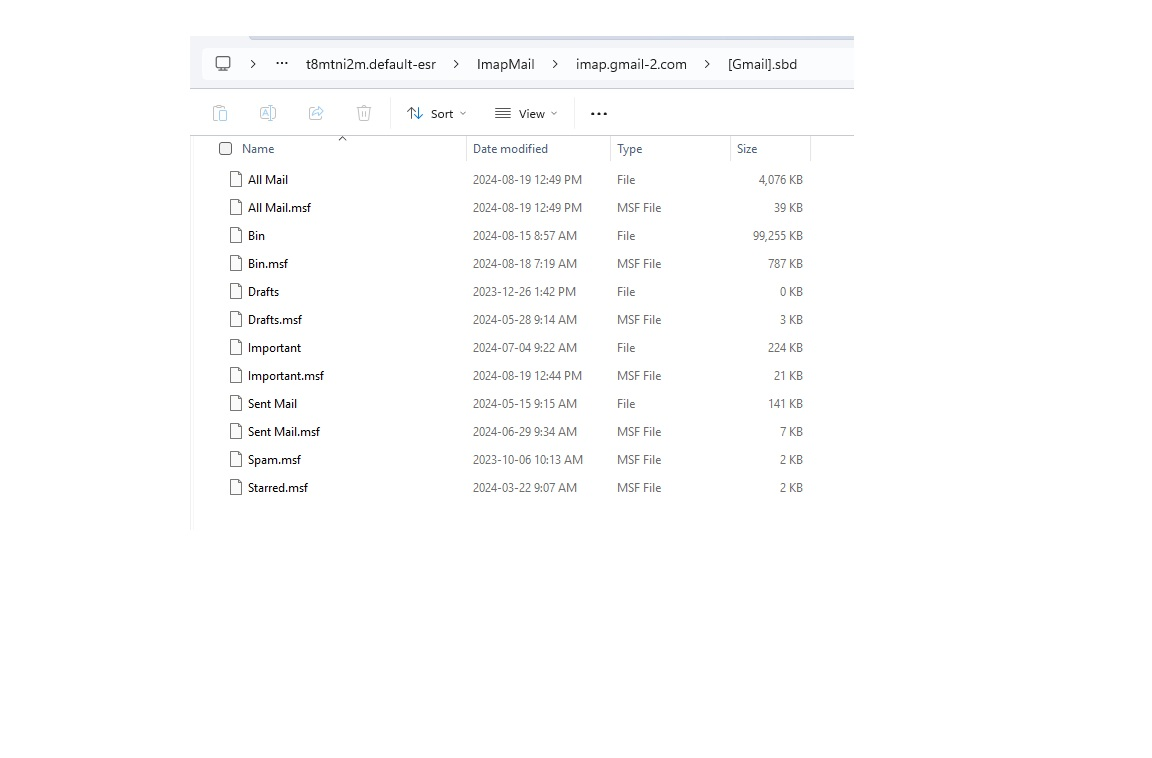Click the This PC monitor icon

pyautogui.click(x=223, y=64)
